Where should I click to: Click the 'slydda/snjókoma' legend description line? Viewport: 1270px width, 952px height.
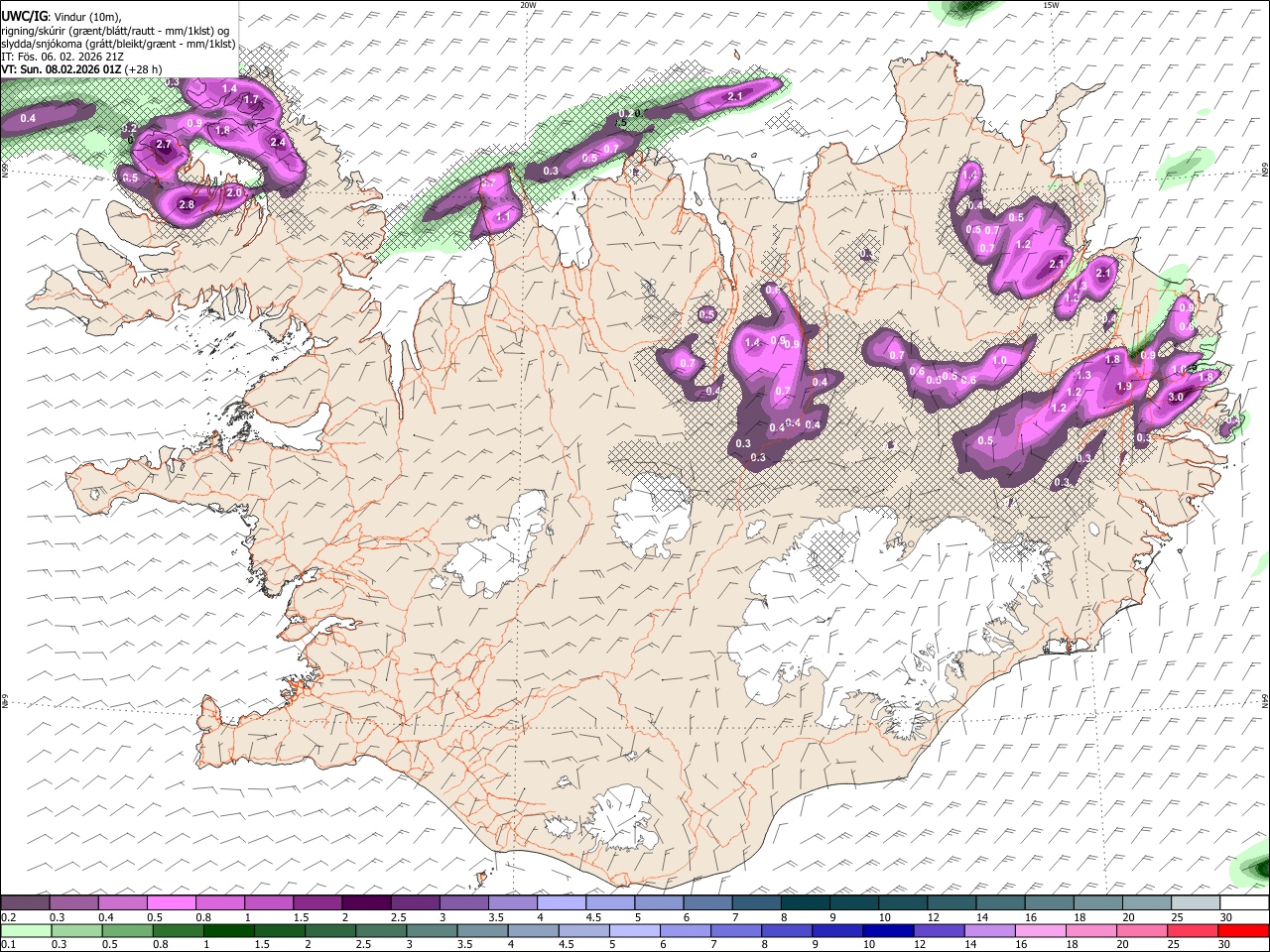(118, 44)
